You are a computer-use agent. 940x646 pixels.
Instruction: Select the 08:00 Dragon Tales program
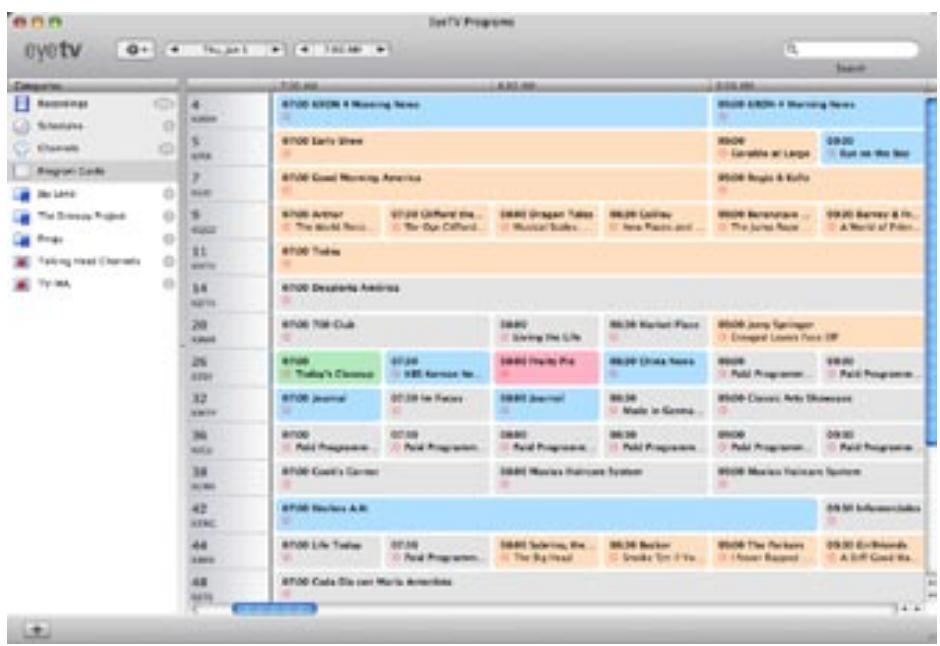point(547,221)
